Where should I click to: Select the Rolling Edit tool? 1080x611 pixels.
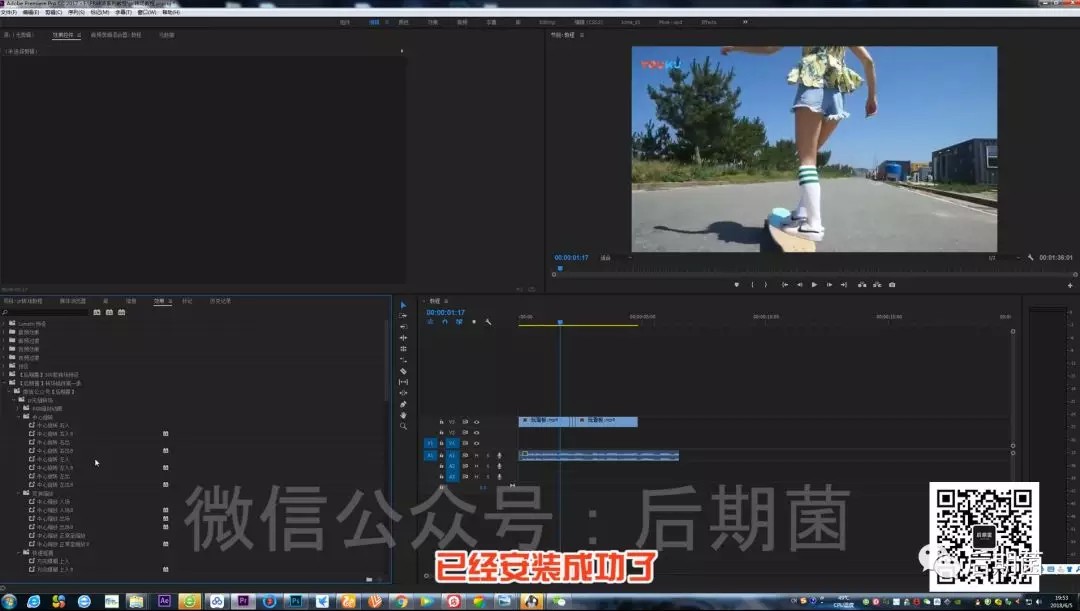coord(403,349)
